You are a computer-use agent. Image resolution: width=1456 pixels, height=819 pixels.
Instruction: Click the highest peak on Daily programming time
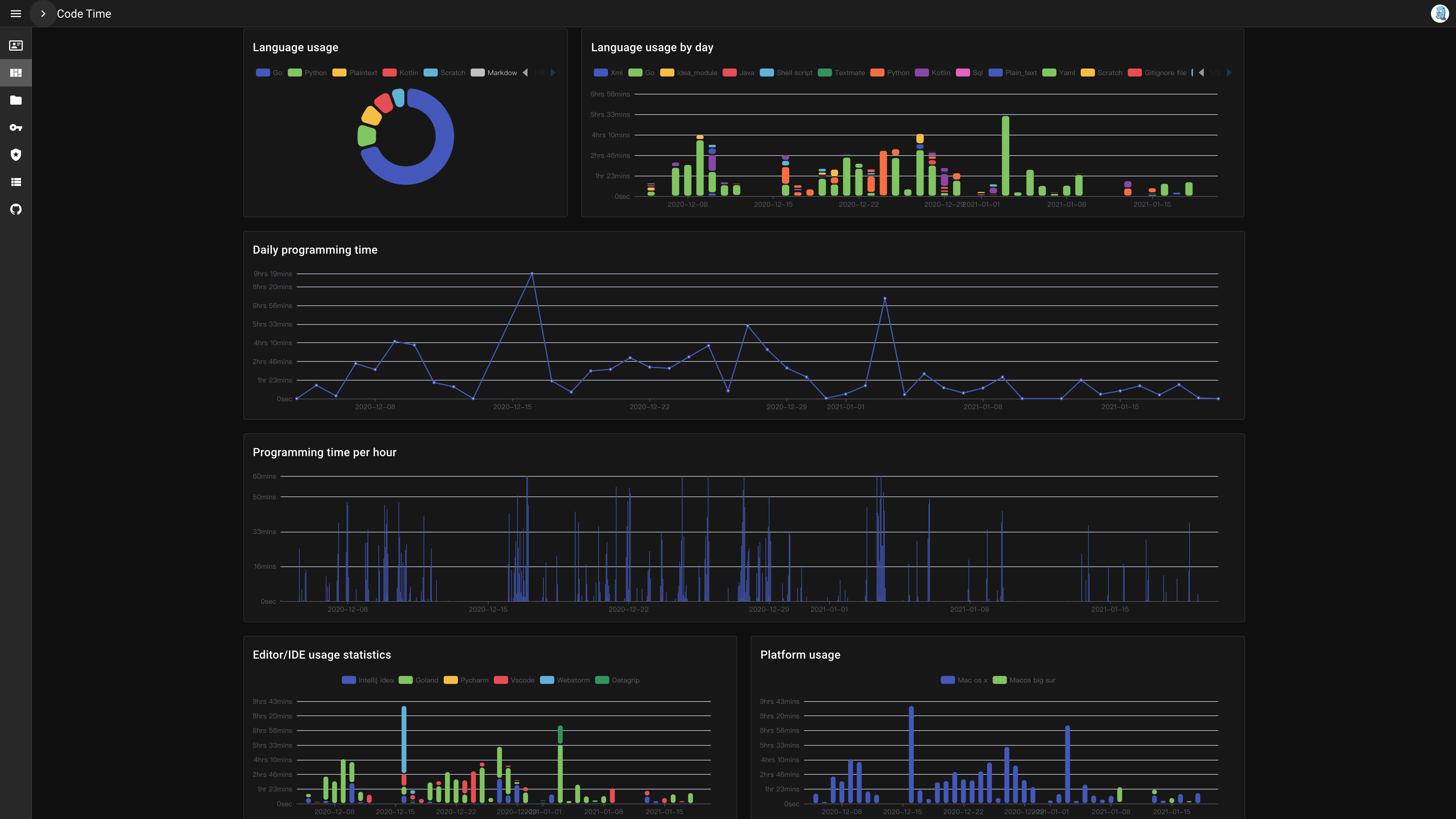(532, 274)
